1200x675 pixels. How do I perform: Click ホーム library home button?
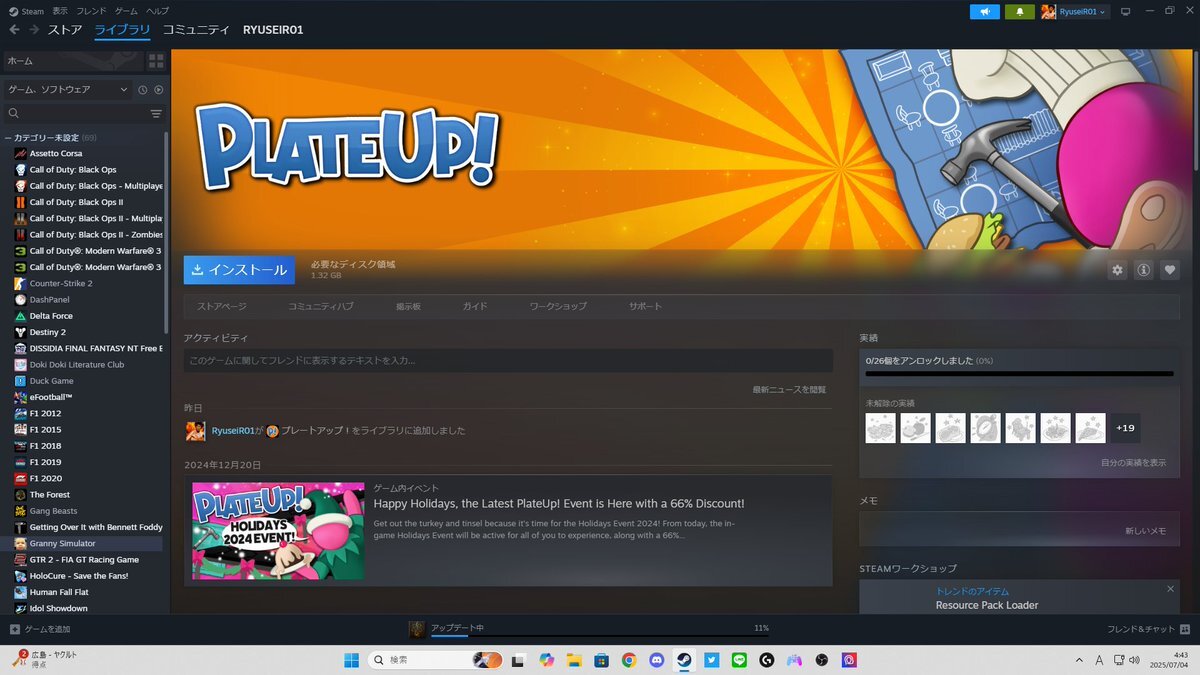pos(73,61)
